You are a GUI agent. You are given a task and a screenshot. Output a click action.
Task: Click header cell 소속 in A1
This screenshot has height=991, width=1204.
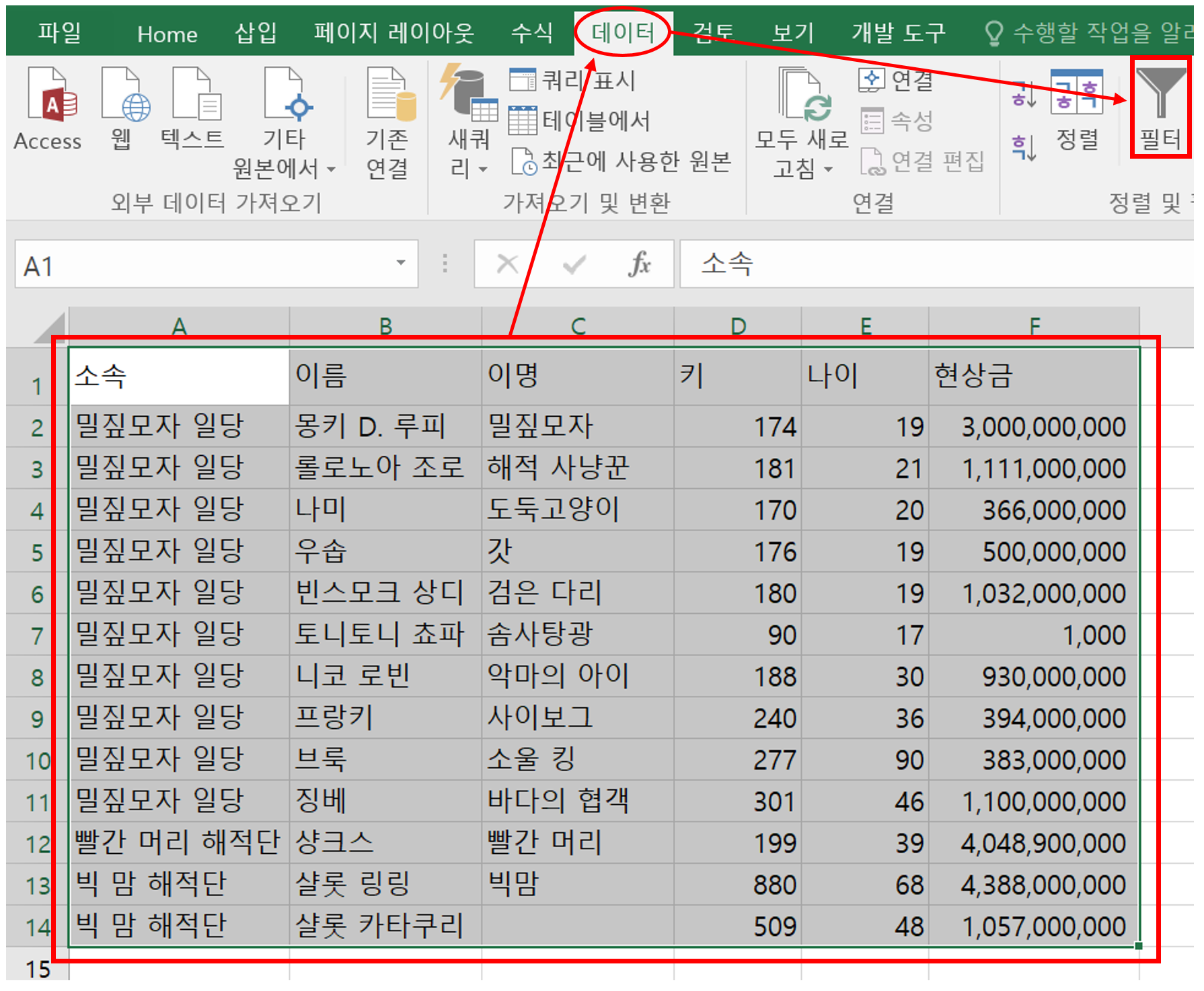[x=179, y=376]
